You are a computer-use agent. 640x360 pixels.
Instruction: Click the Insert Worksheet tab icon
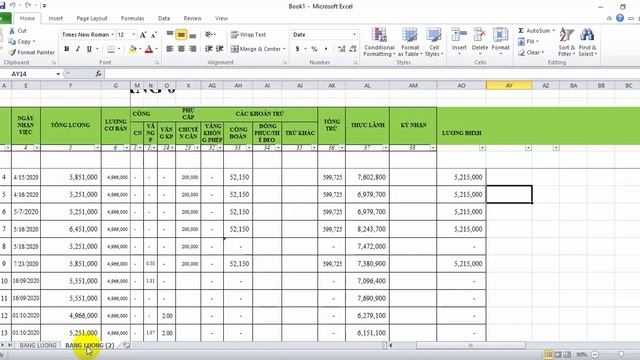click(127, 345)
